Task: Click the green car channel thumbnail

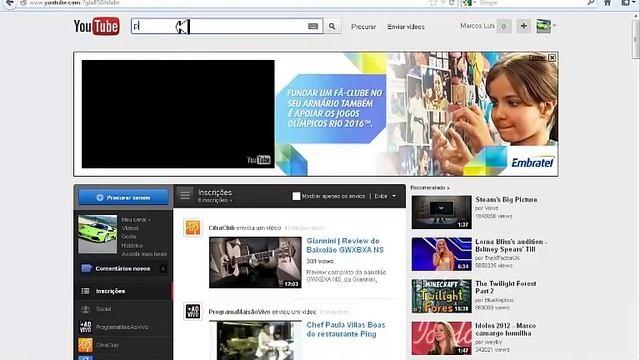Action: coord(98,235)
